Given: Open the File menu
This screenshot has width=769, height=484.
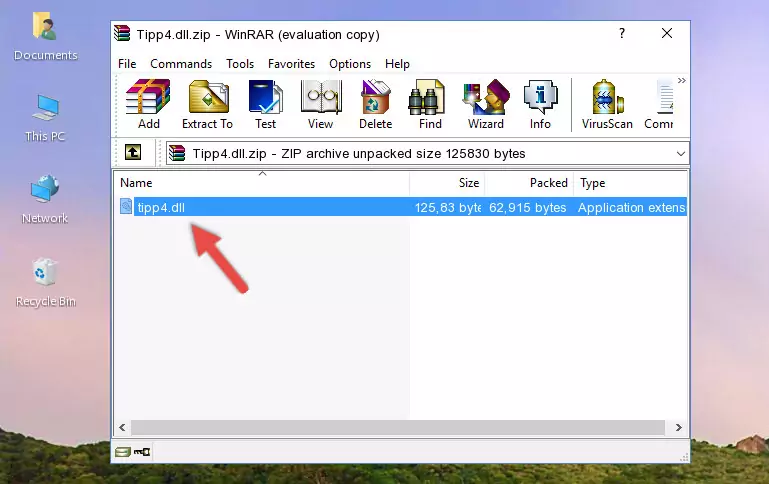Looking at the screenshot, I should click(127, 64).
